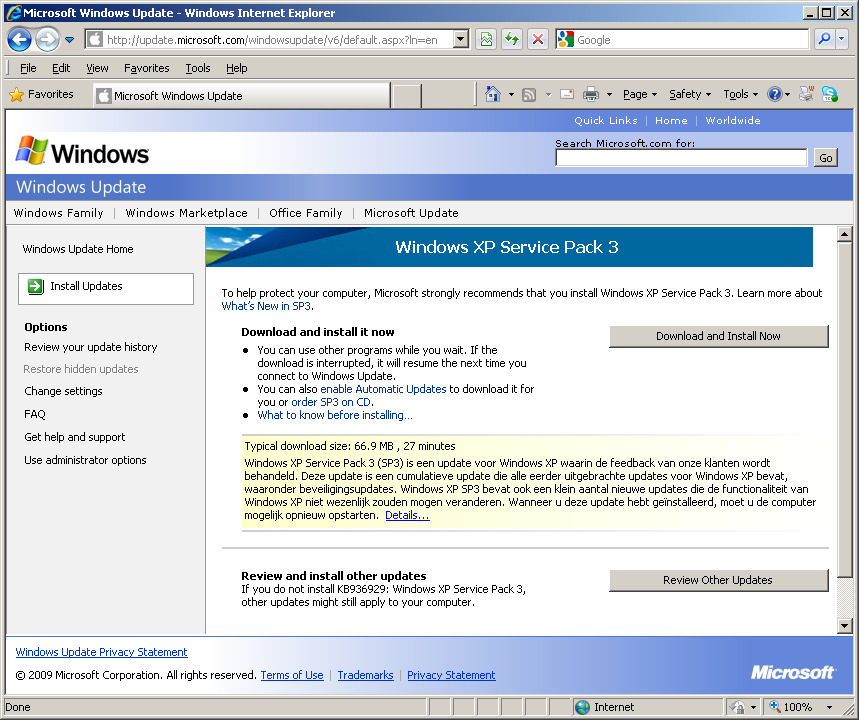Click enable Automatic Updates link
859x720 pixels.
coord(383,389)
